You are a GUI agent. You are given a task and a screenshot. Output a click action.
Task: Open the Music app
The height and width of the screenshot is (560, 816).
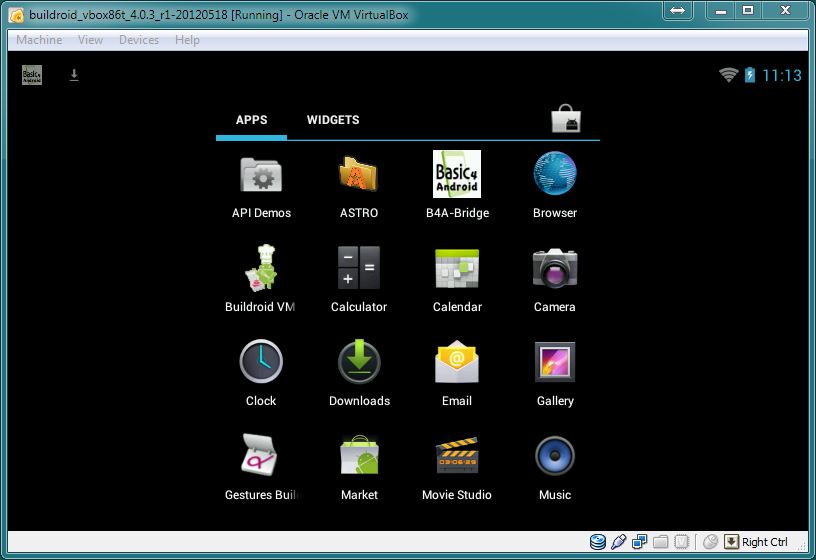click(555, 469)
